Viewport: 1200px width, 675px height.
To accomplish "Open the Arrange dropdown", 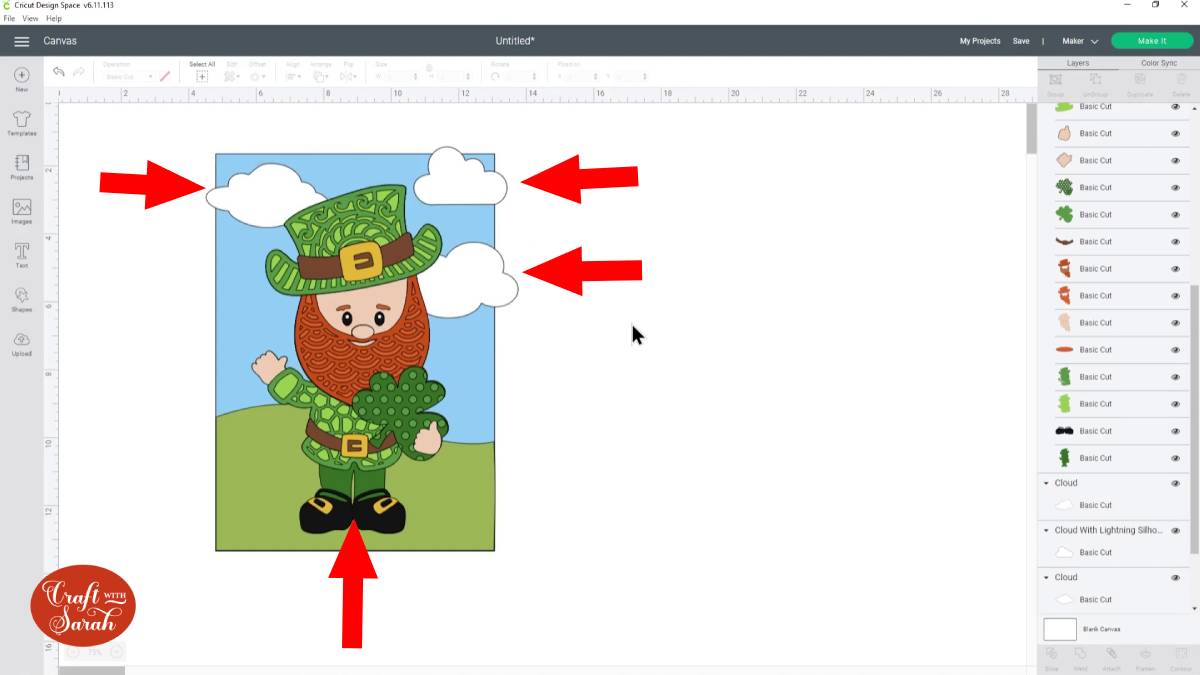I will (321, 76).
